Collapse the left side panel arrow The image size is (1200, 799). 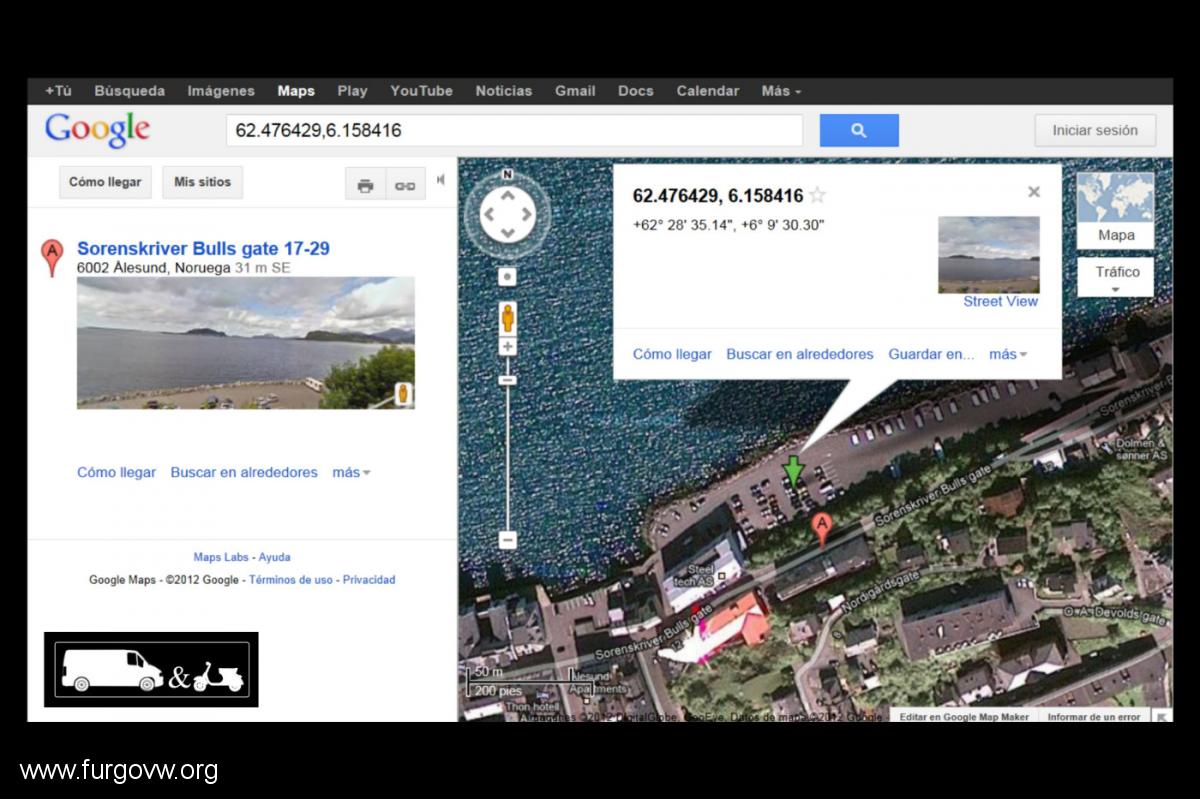441,181
